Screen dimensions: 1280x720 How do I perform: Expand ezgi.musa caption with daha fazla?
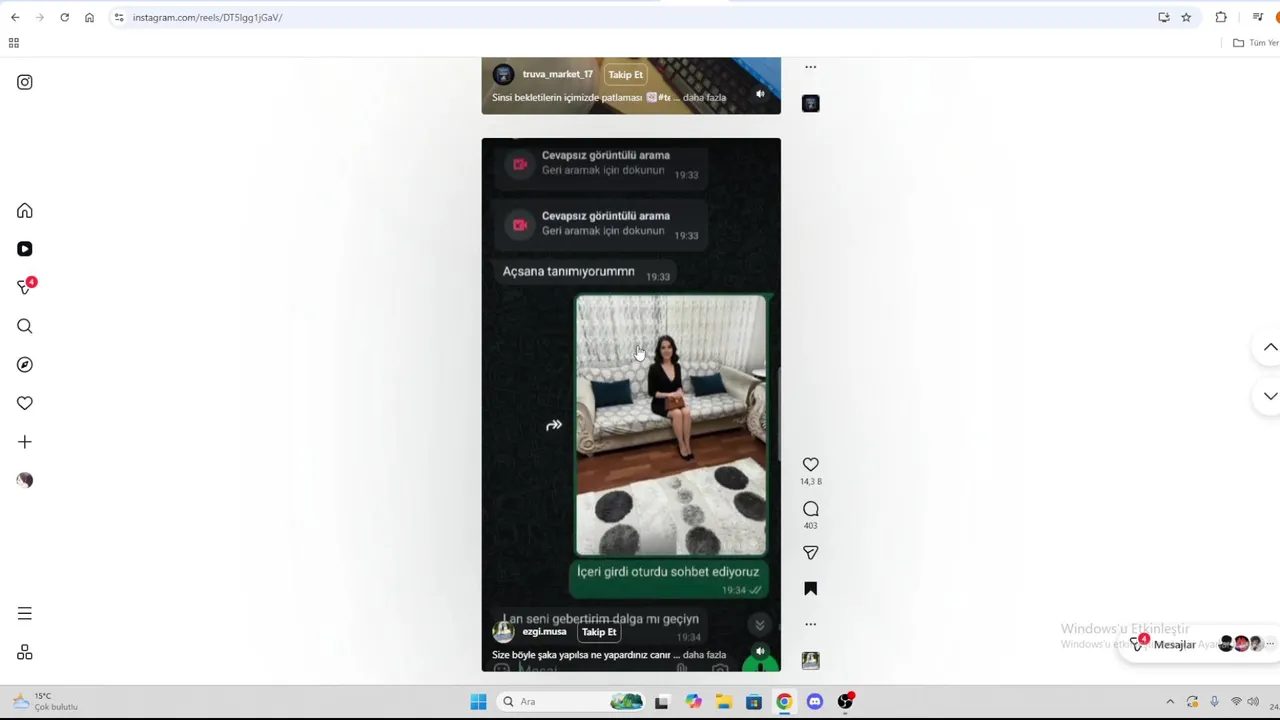[x=704, y=655]
